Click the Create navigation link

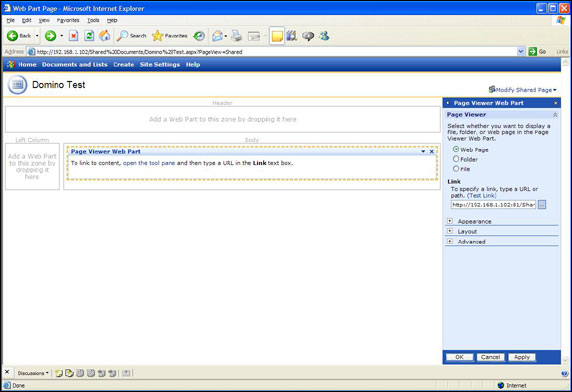click(x=124, y=65)
